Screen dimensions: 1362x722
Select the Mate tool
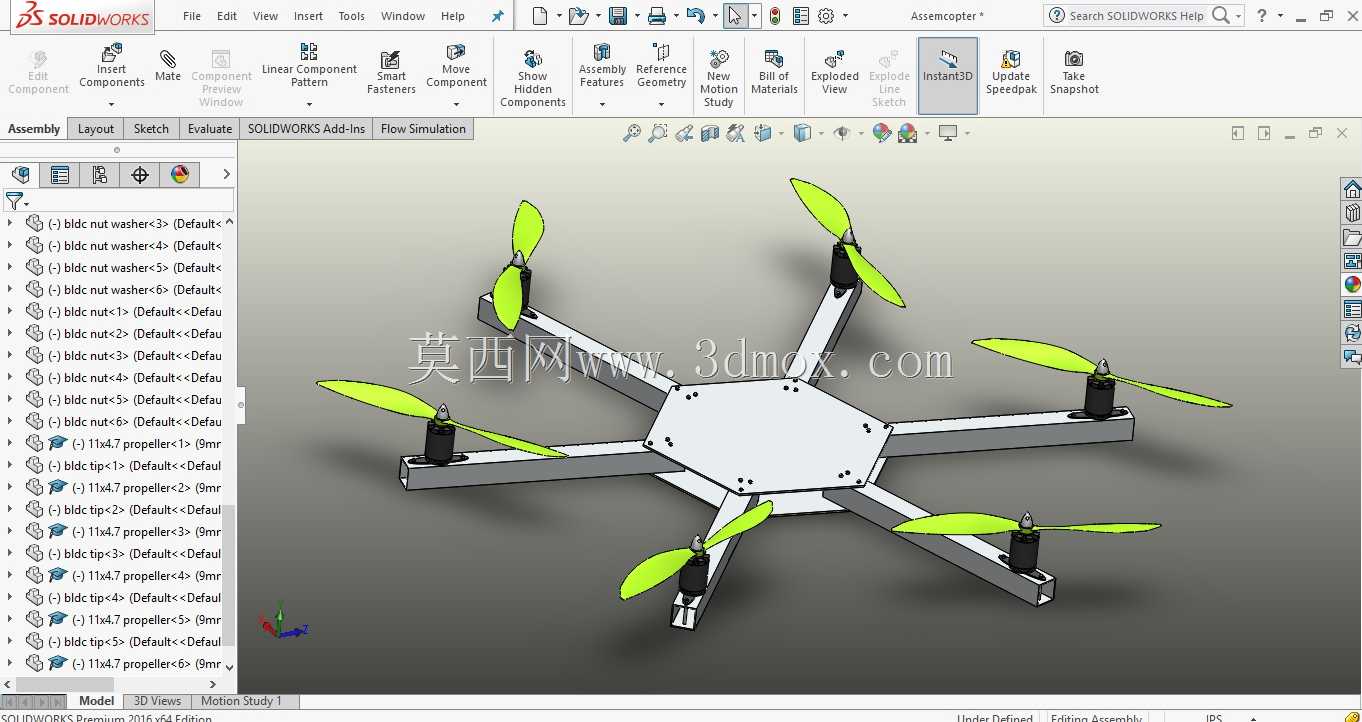168,65
